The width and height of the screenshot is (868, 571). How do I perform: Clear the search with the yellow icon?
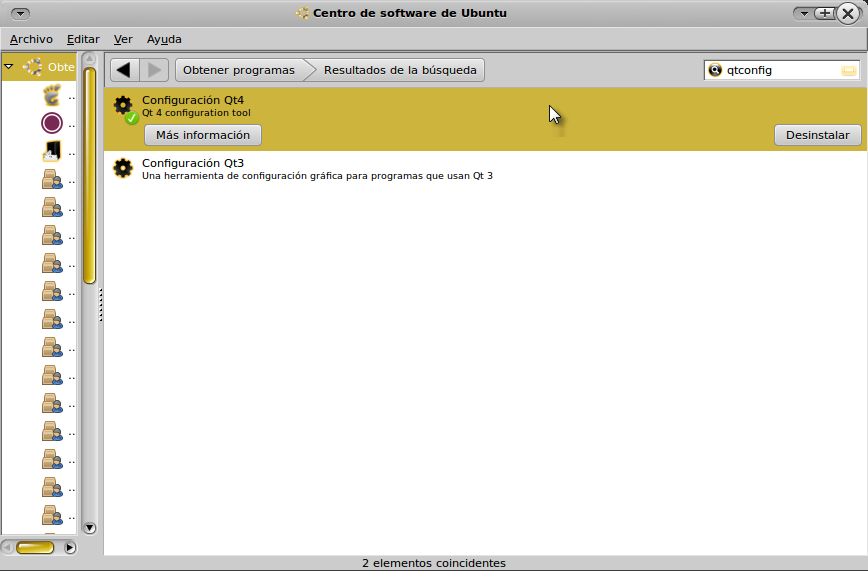coord(849,70)
